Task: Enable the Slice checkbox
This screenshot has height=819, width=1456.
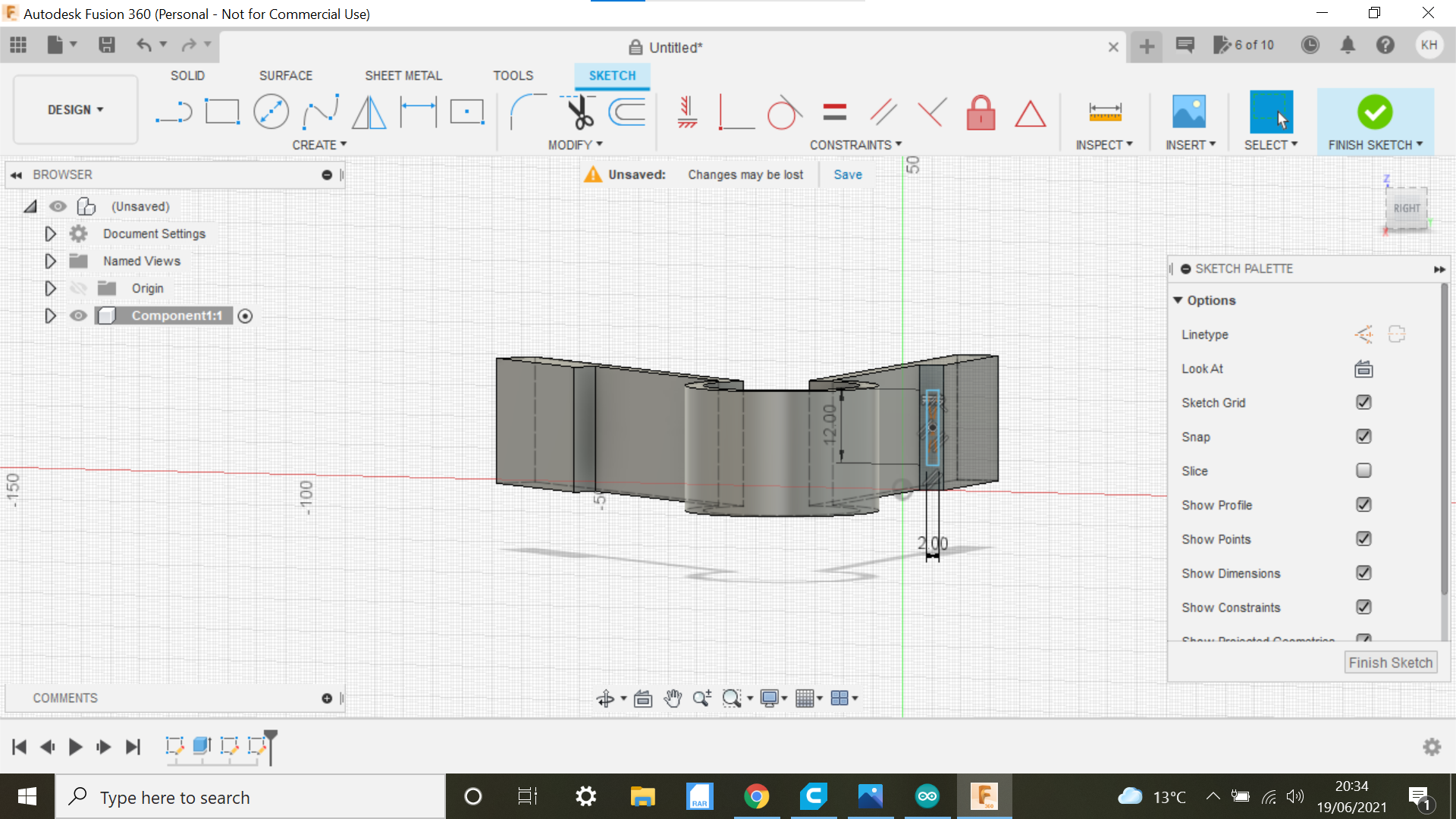Action: pos(1363,470)
